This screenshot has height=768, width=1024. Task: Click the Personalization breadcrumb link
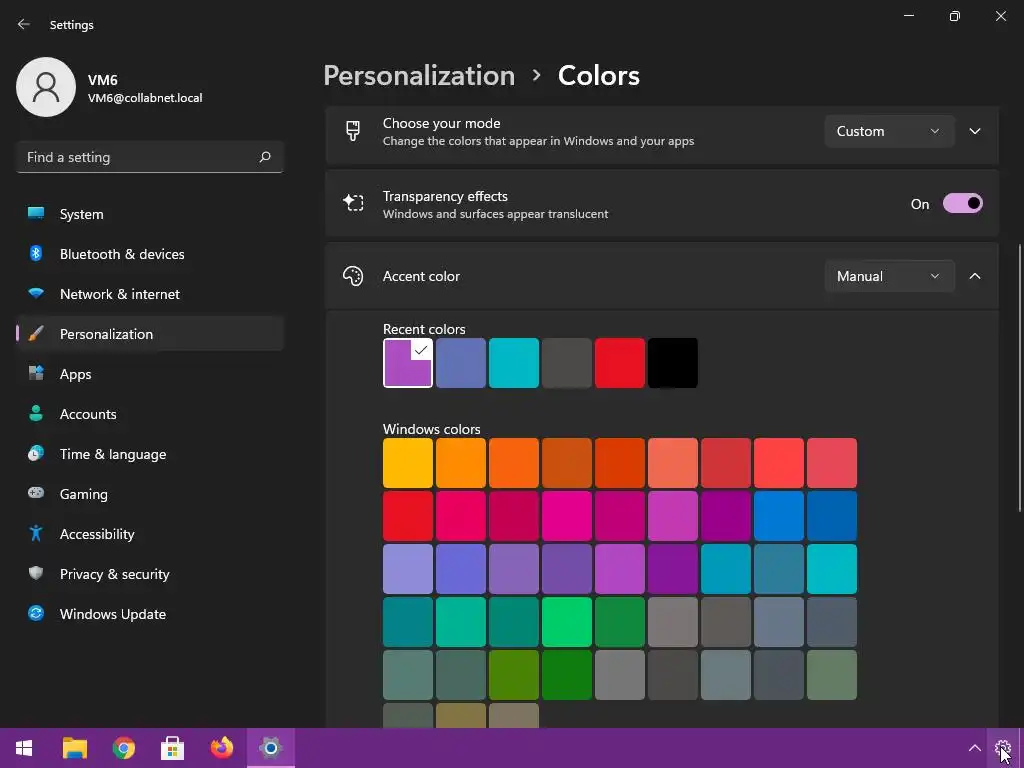419,76
